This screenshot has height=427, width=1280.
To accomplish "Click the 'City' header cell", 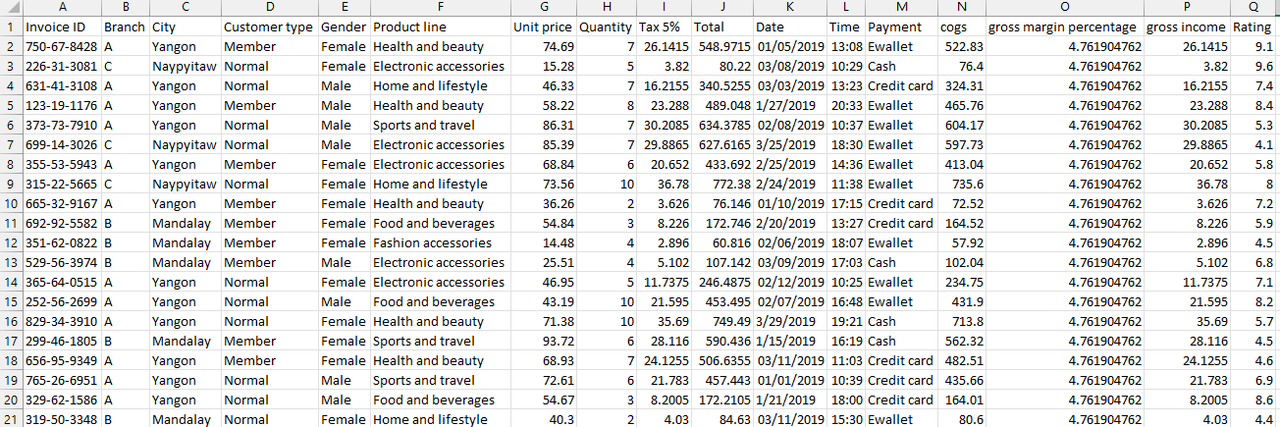I will 184,27.
